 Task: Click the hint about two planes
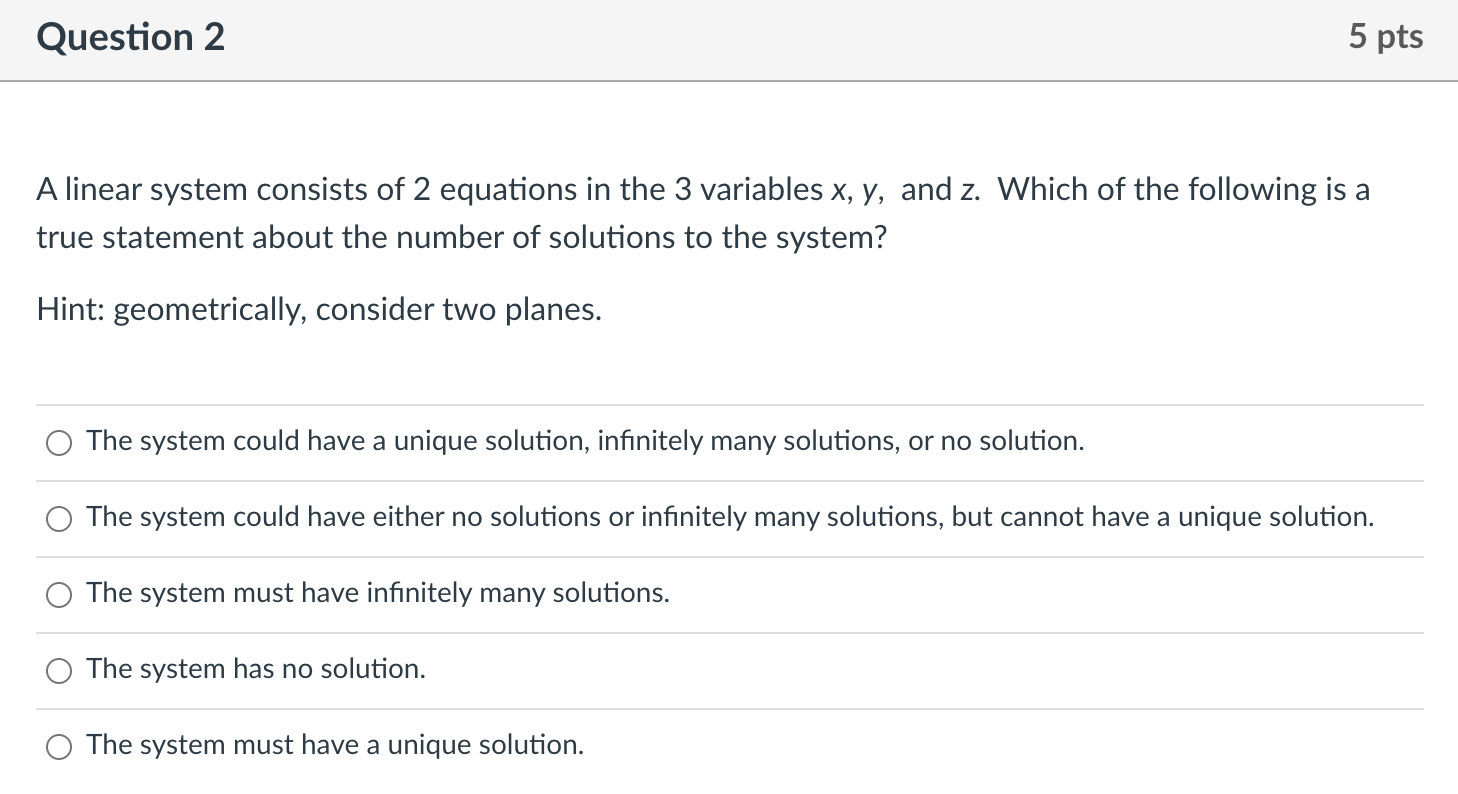pos(318,309)
